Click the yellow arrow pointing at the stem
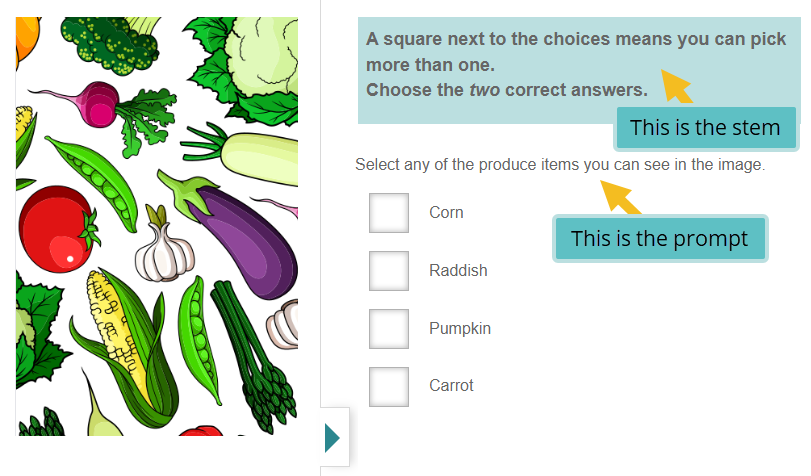 [677, 86]
